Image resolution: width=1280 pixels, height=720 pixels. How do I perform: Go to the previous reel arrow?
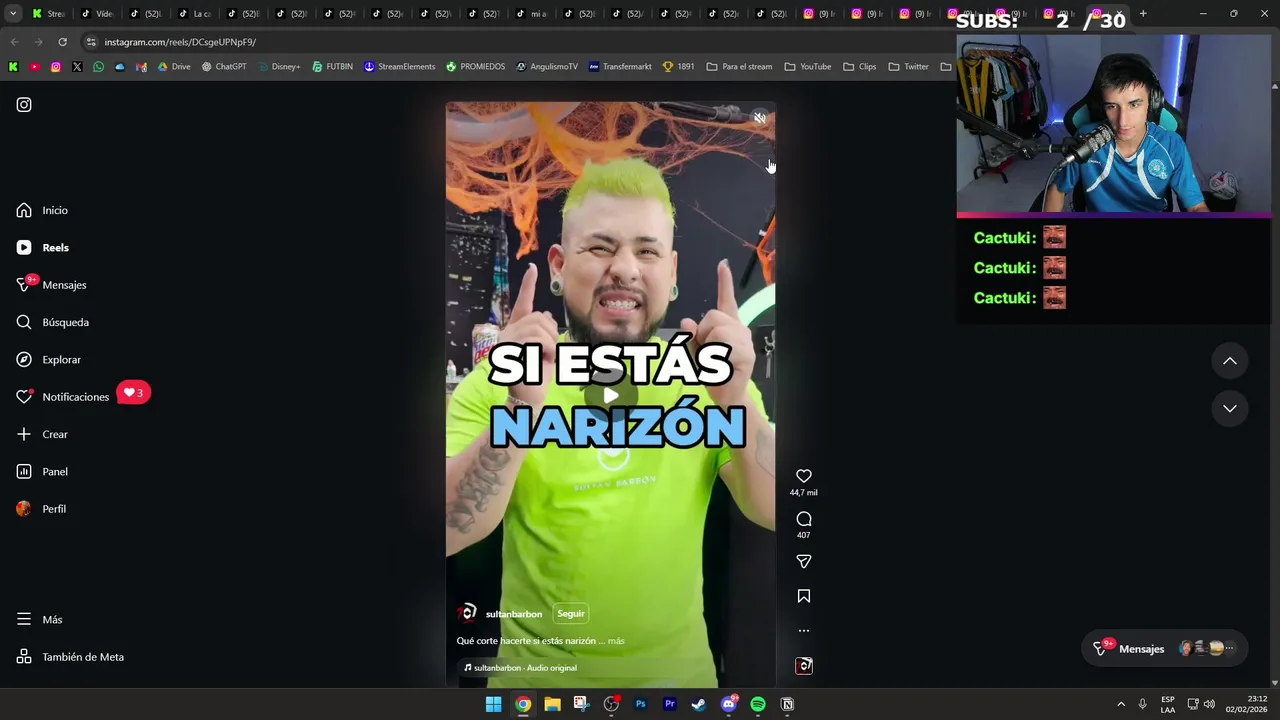point(1230,361)
